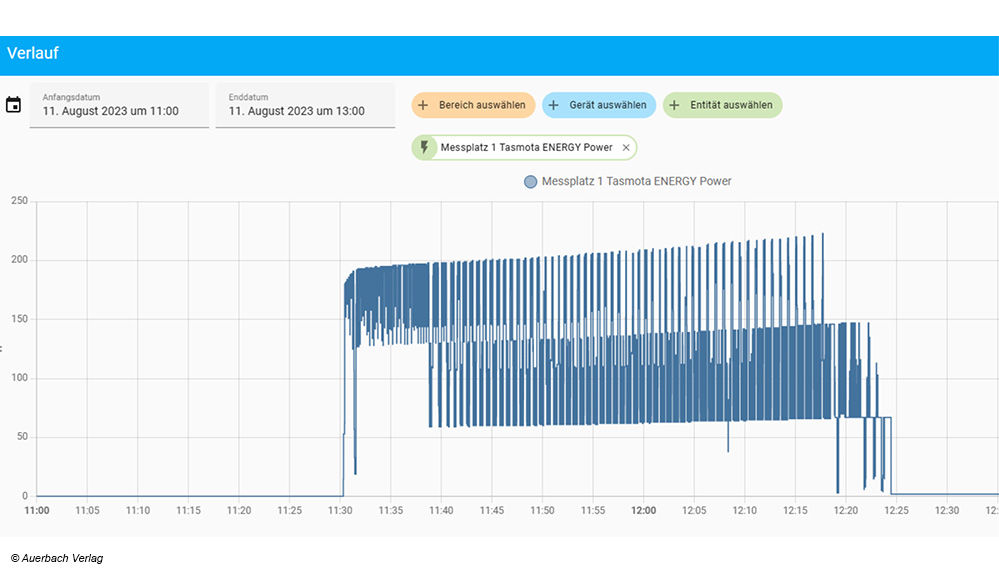
Task: Click the 200 value on the y-axis
Action: [20, 259]
